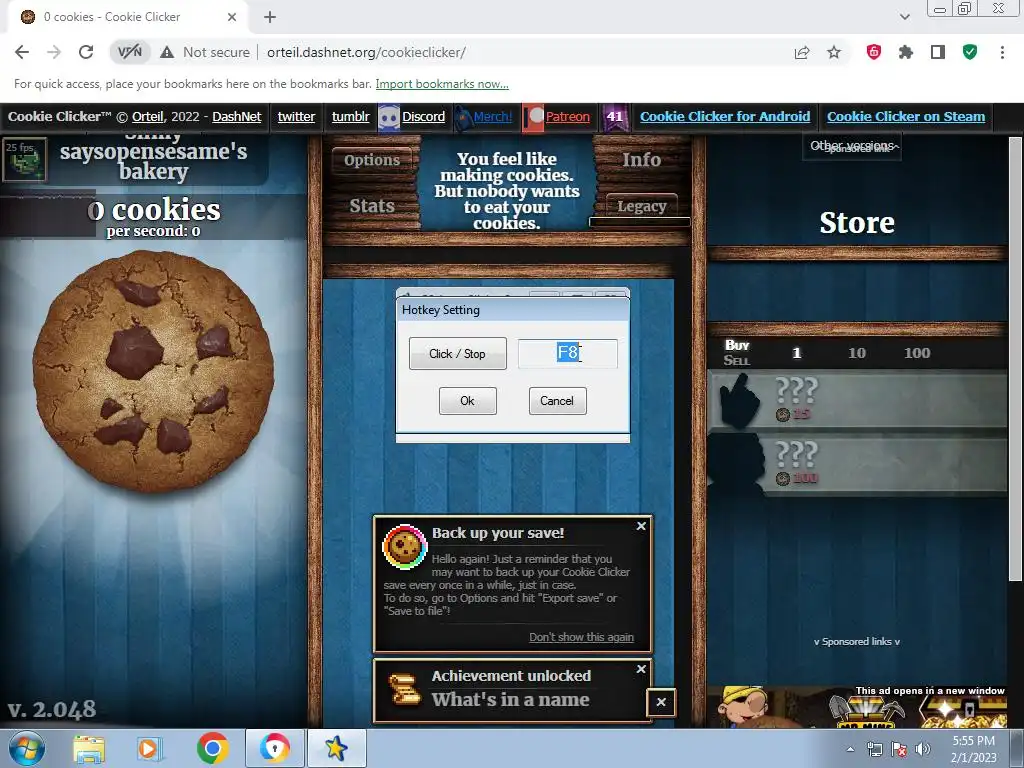Open Chrome three-dot menu
The height and width of the screenshot is (768, 1024).
(x=1002, y=52)
